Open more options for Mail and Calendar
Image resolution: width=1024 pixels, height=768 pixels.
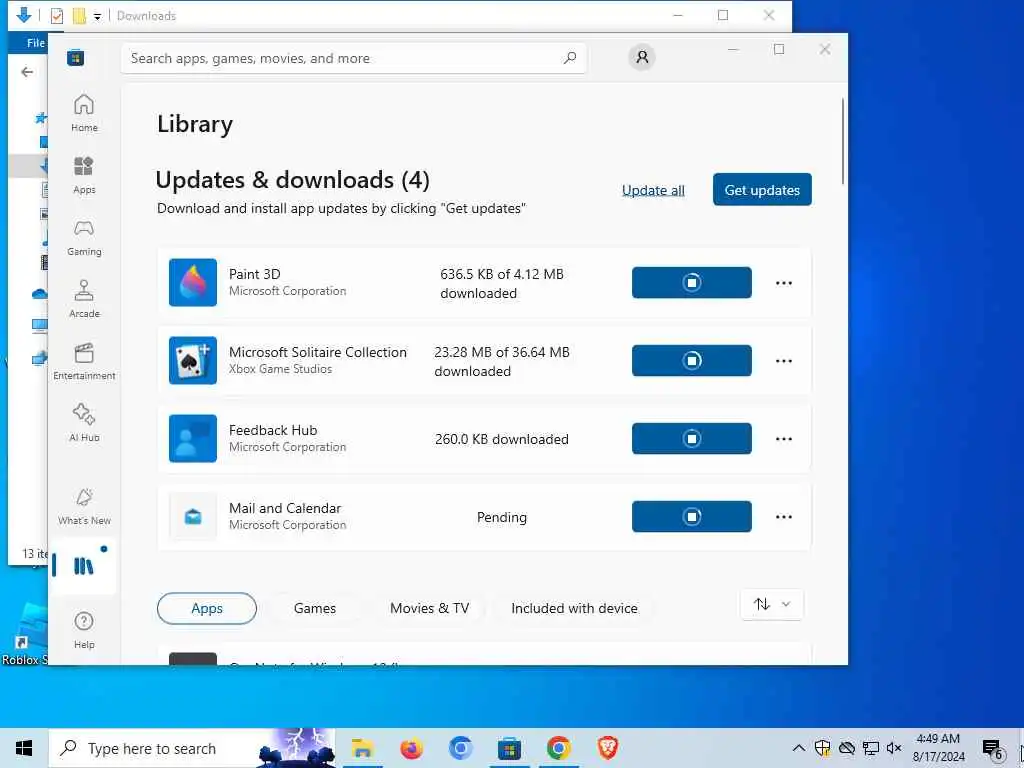pos(784,517)
